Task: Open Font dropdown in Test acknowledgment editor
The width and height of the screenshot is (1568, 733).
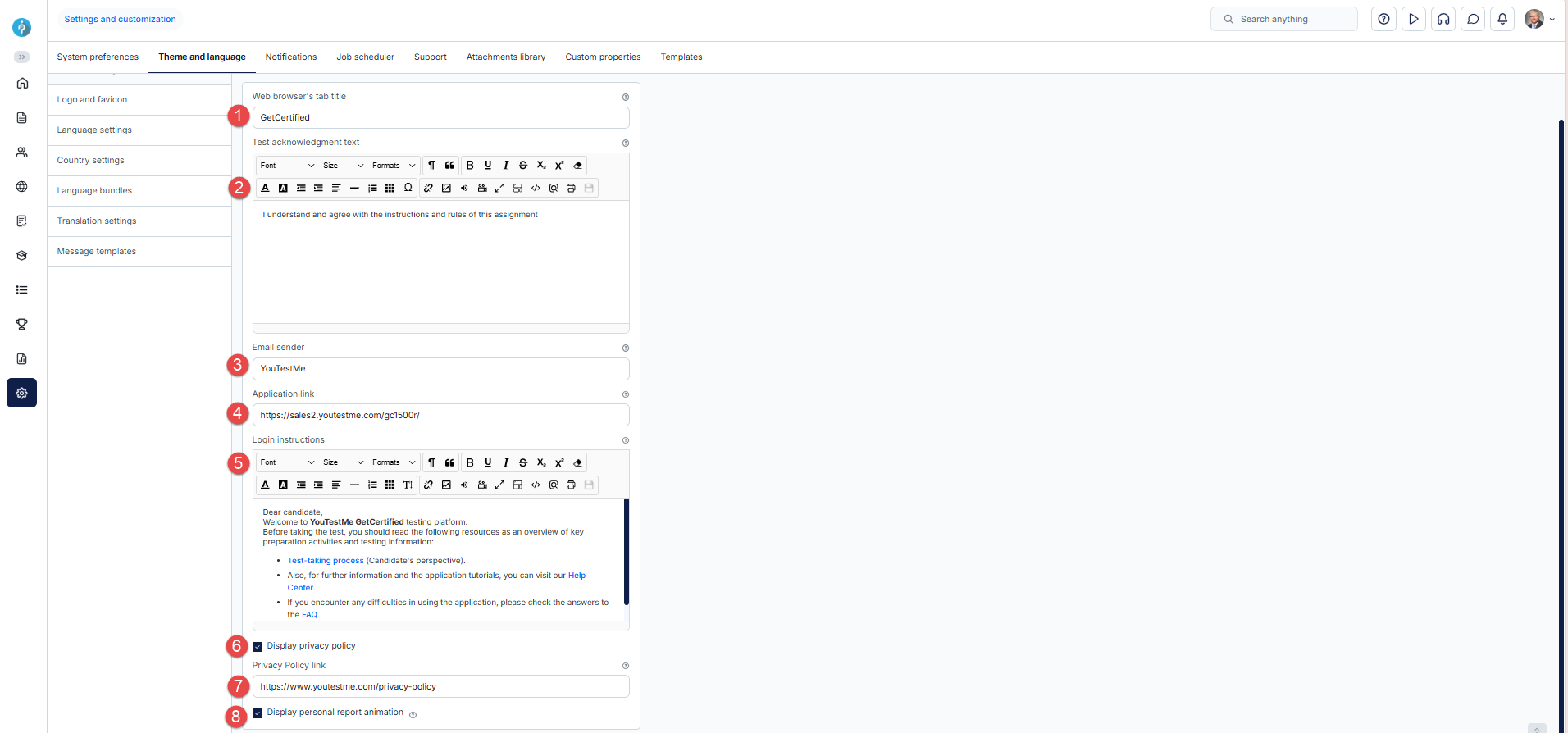Action: pos(287,166)
